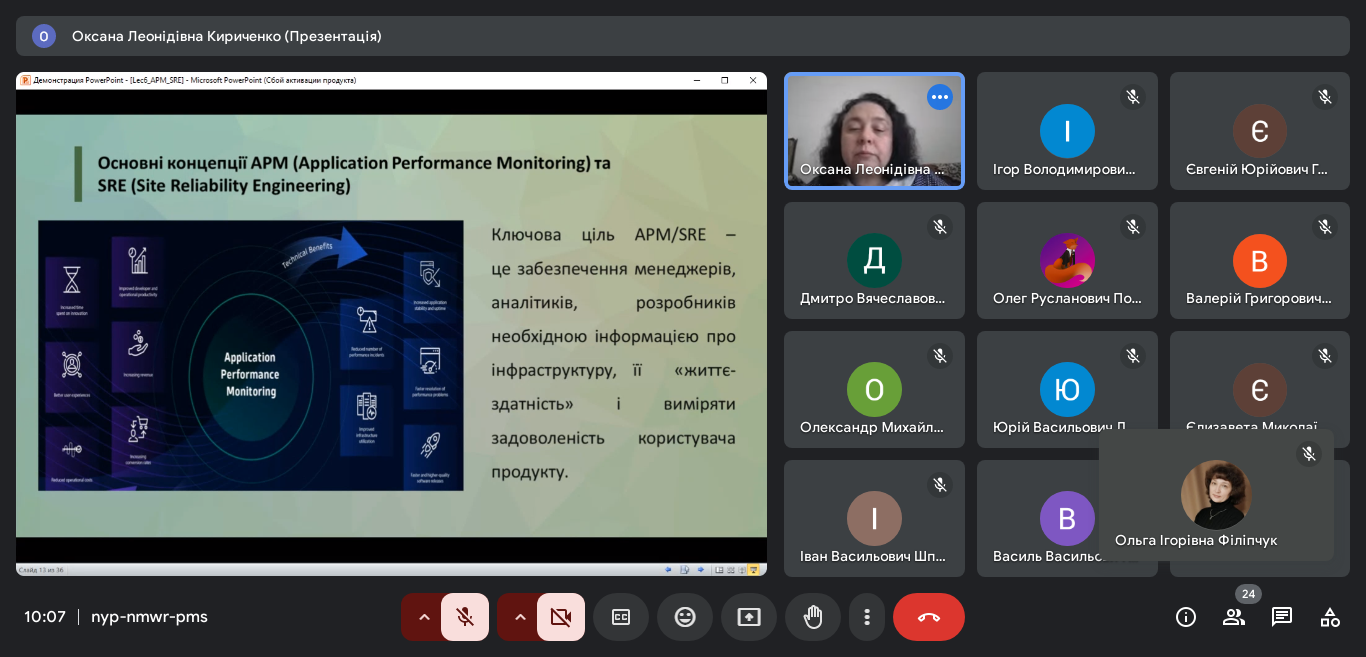Open chat with everyone
Viewport: 1366px width, 657px height.
[x=1282, y=617]
